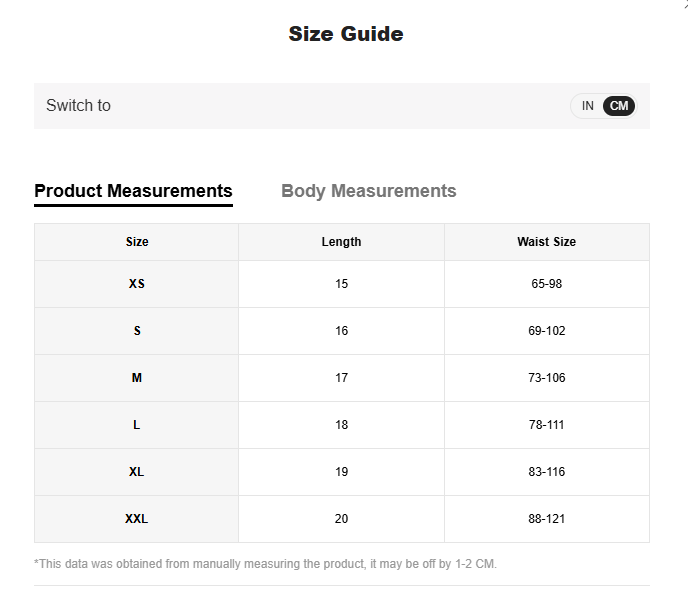Viewport: 688px width, 595px height.
Task: Select the XS size row label
Action: click(137, 284)
